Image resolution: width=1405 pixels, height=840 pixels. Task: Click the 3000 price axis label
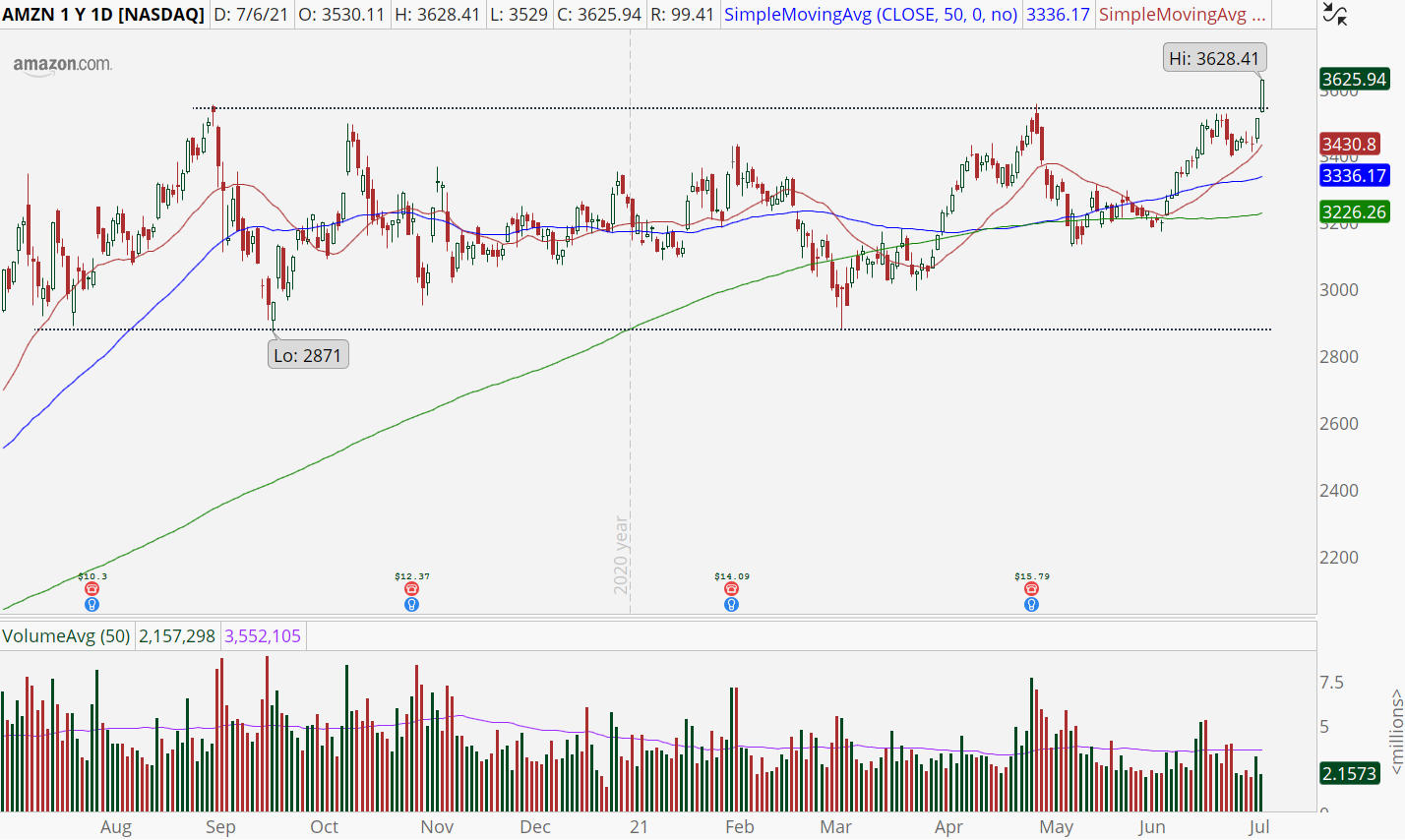[x=1339, y=290]
